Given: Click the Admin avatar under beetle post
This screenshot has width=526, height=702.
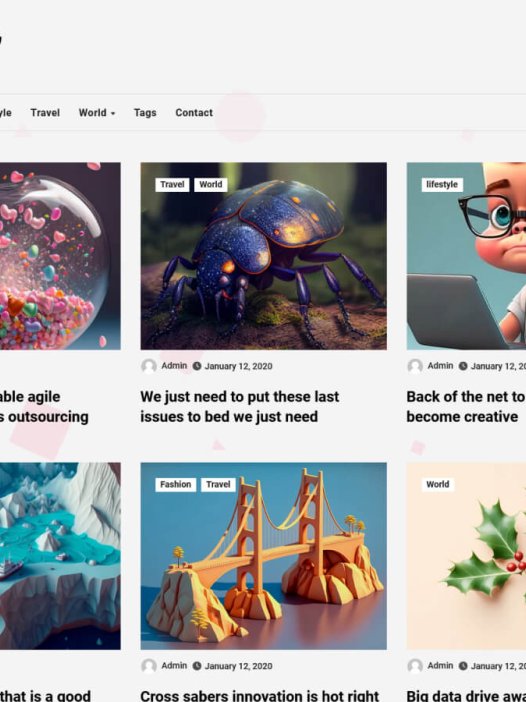Looking at the screenshot, I should click(149, 366).
